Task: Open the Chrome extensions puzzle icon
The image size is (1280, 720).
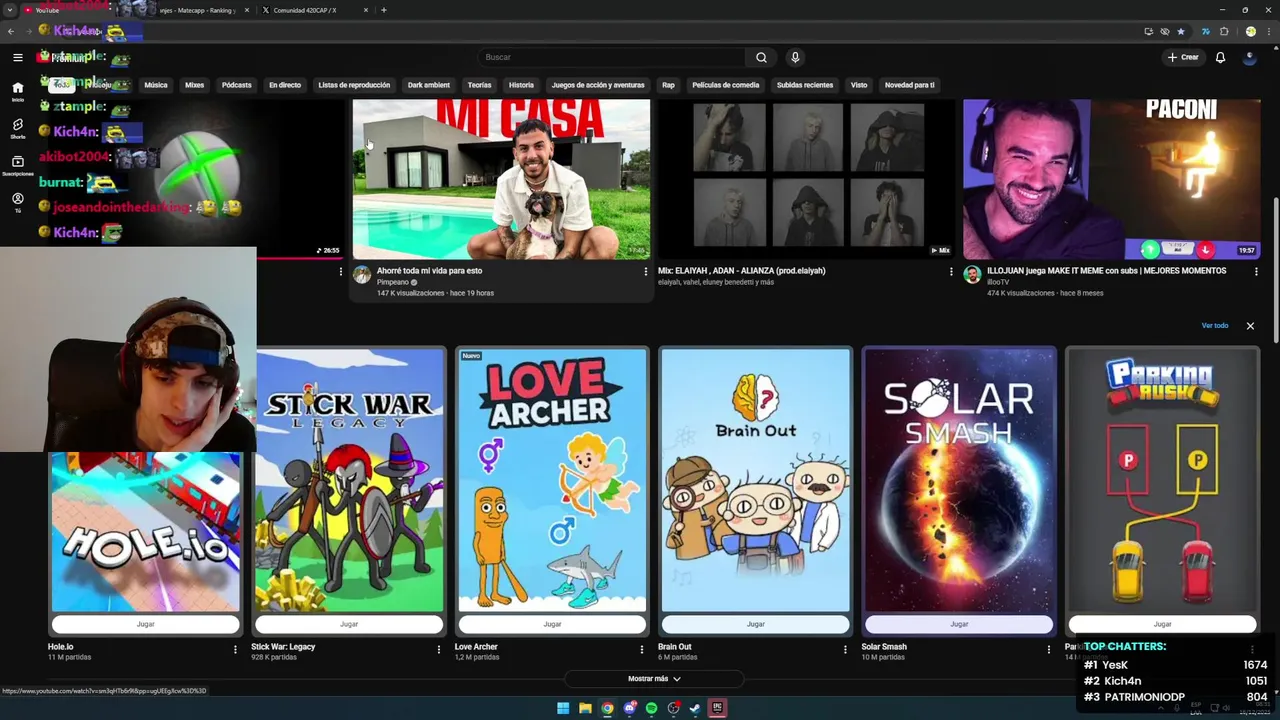Action: [1224, 31]
